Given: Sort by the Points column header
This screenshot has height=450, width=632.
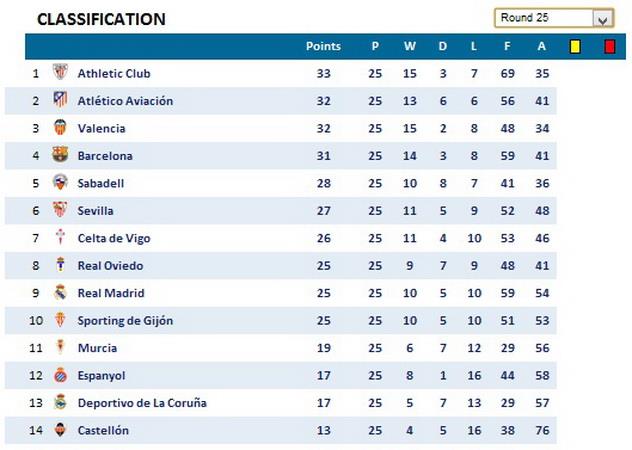Looking at the screenshot, I should click(323, 46).
